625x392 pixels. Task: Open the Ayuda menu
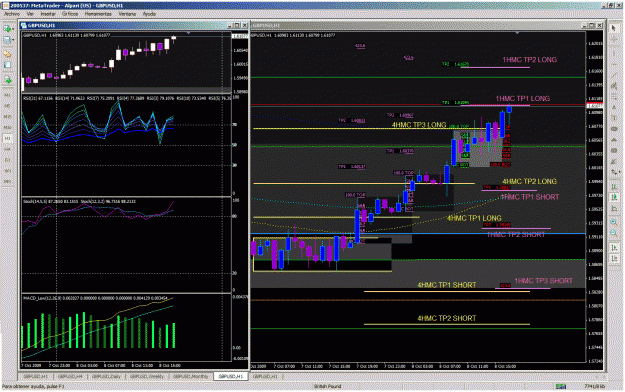tap(149, 14)
